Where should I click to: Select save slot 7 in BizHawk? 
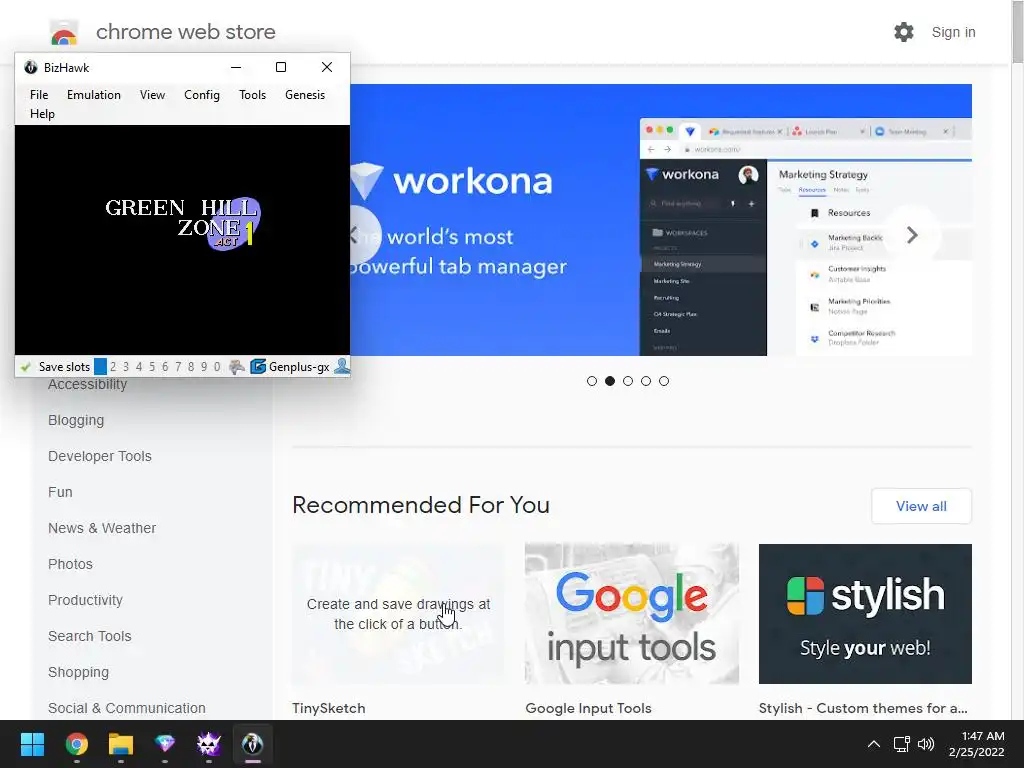[178, 367]
